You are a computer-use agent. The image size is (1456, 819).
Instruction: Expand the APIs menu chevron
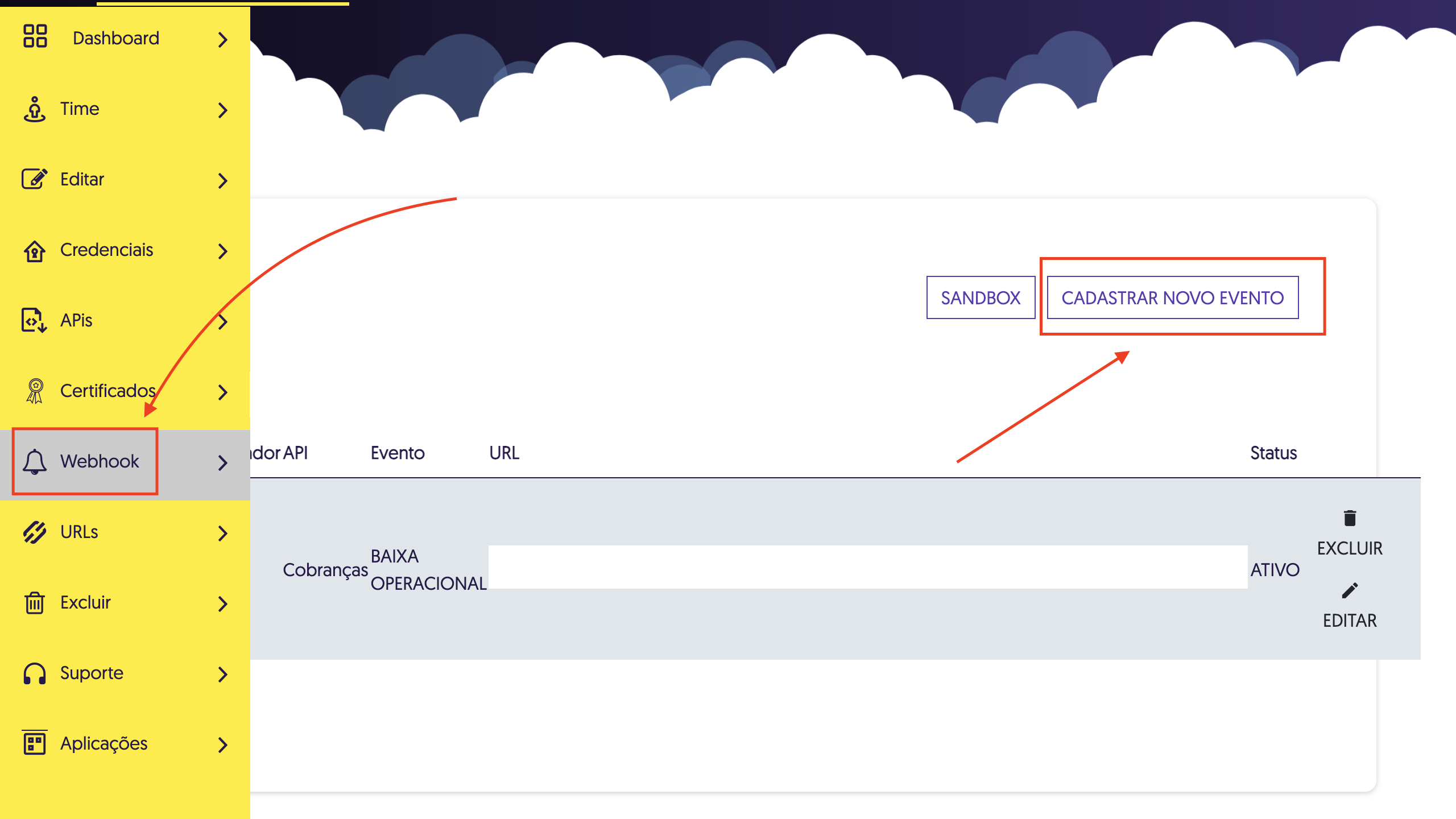click(x=223, y=321)
